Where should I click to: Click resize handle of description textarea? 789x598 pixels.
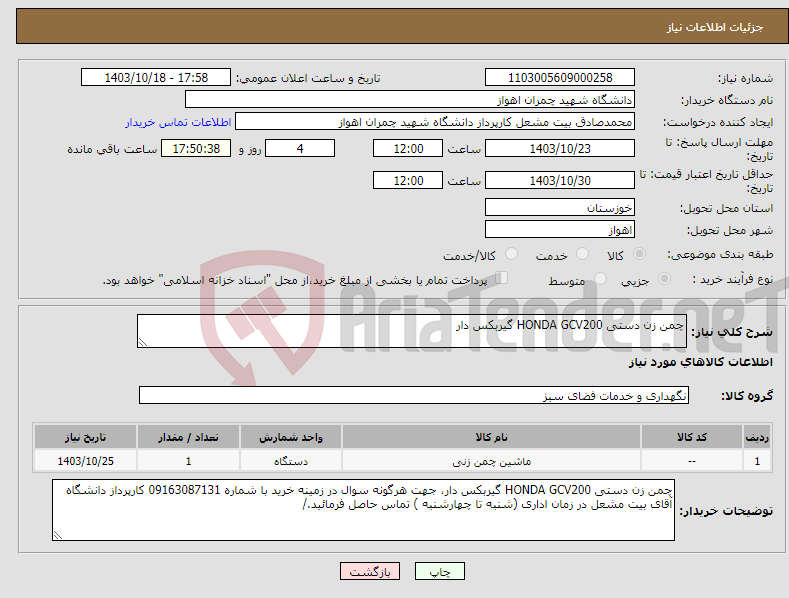pos(142,342)
